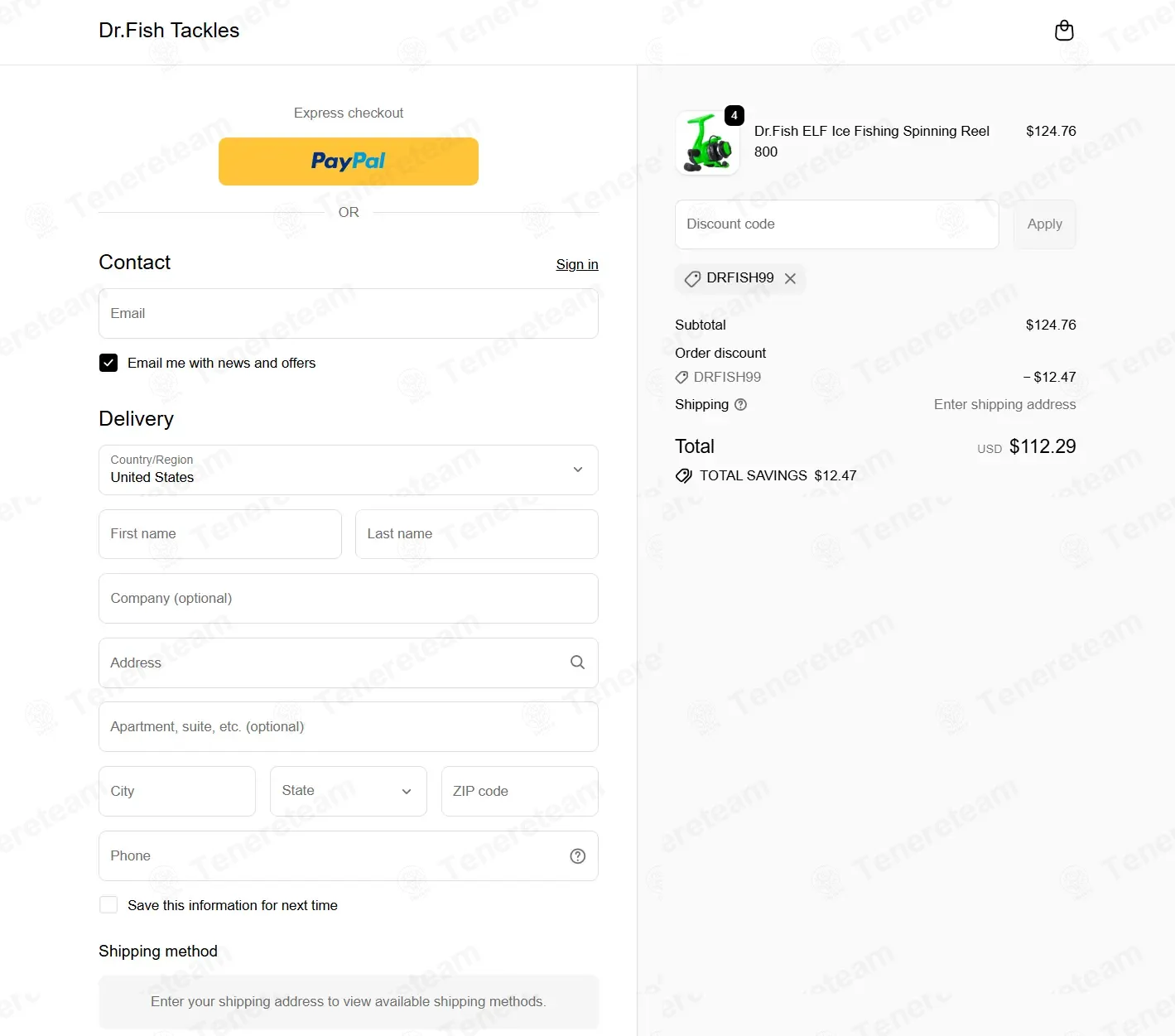Image resolution: width=1175 pixels, height=1036 pixels.
Task: Focus the Email input field
Action: coord(348,313)
